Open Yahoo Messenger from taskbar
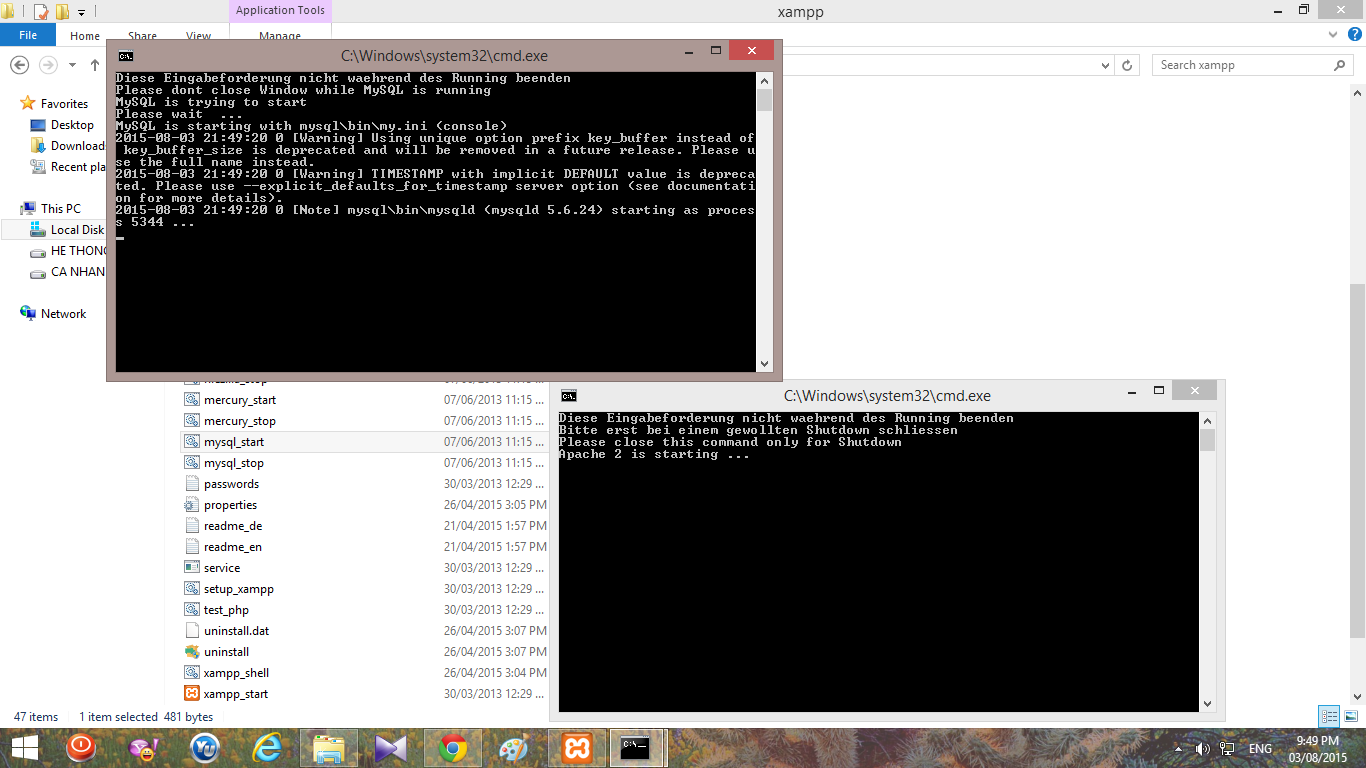 tap(142, 748)
